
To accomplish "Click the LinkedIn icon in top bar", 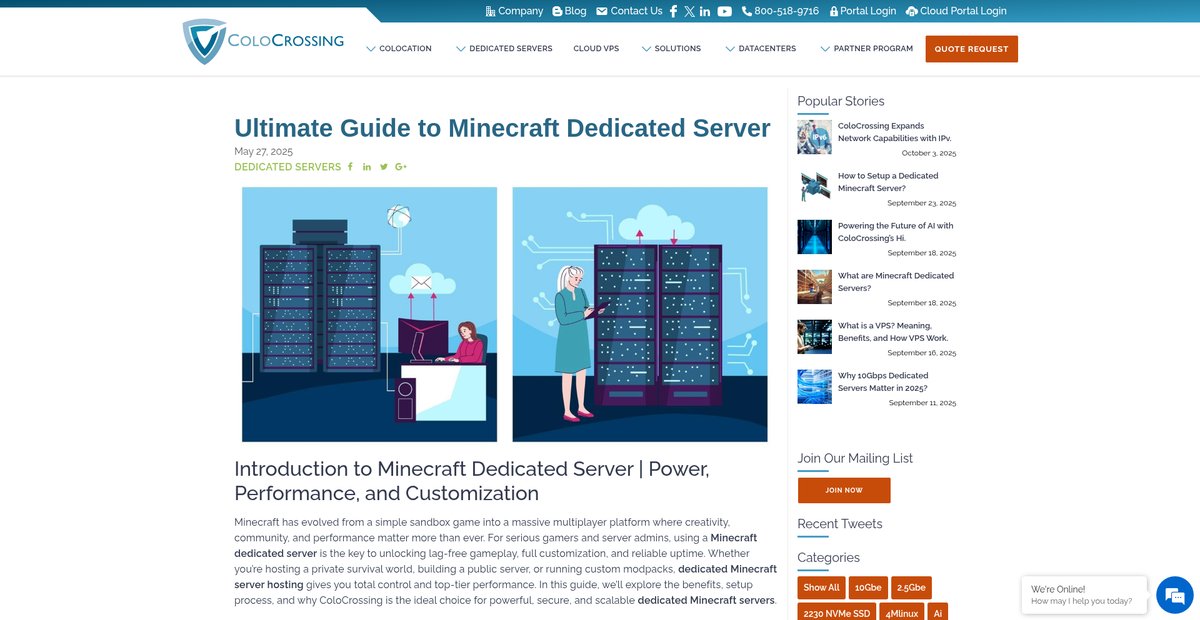I will click(x=705, y=11).
